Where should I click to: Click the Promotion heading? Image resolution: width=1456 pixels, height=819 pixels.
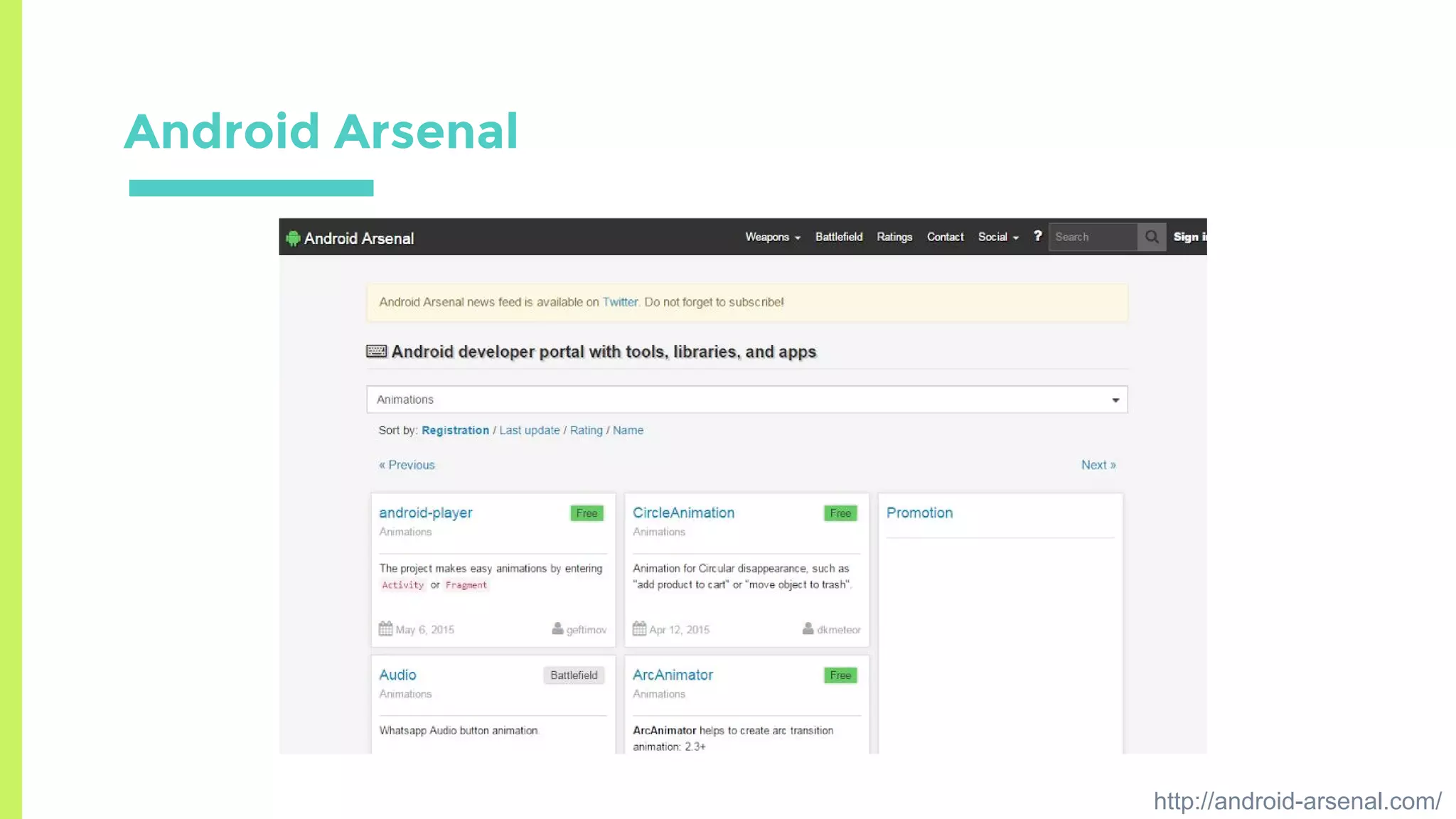point(919,513)
